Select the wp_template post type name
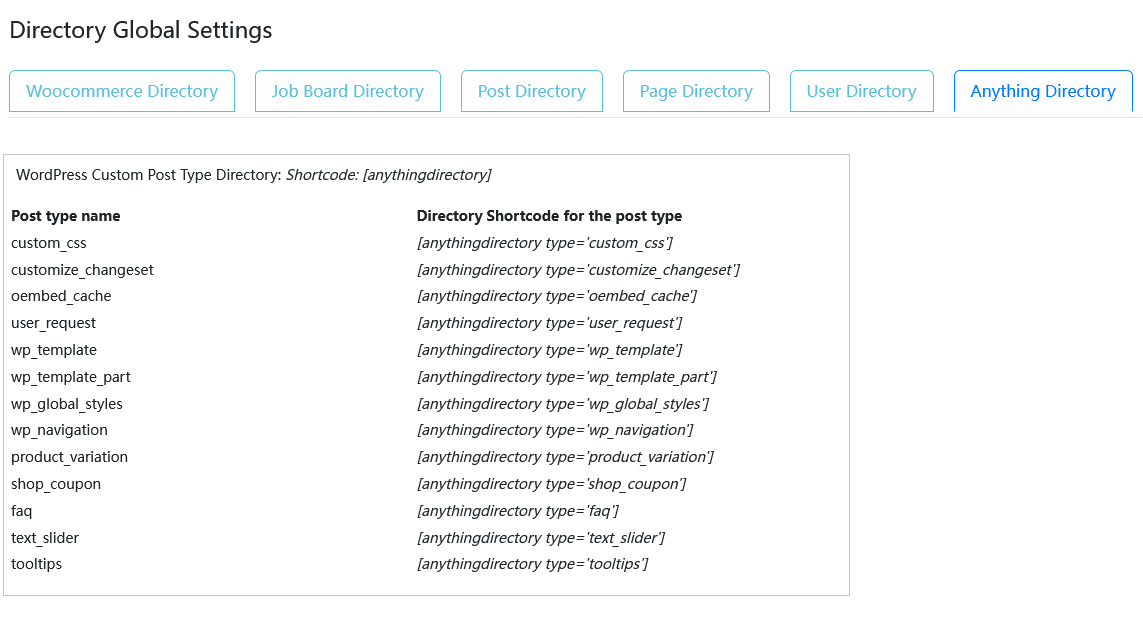Screen dimensions: 1143x622 [x=54, y=350]
